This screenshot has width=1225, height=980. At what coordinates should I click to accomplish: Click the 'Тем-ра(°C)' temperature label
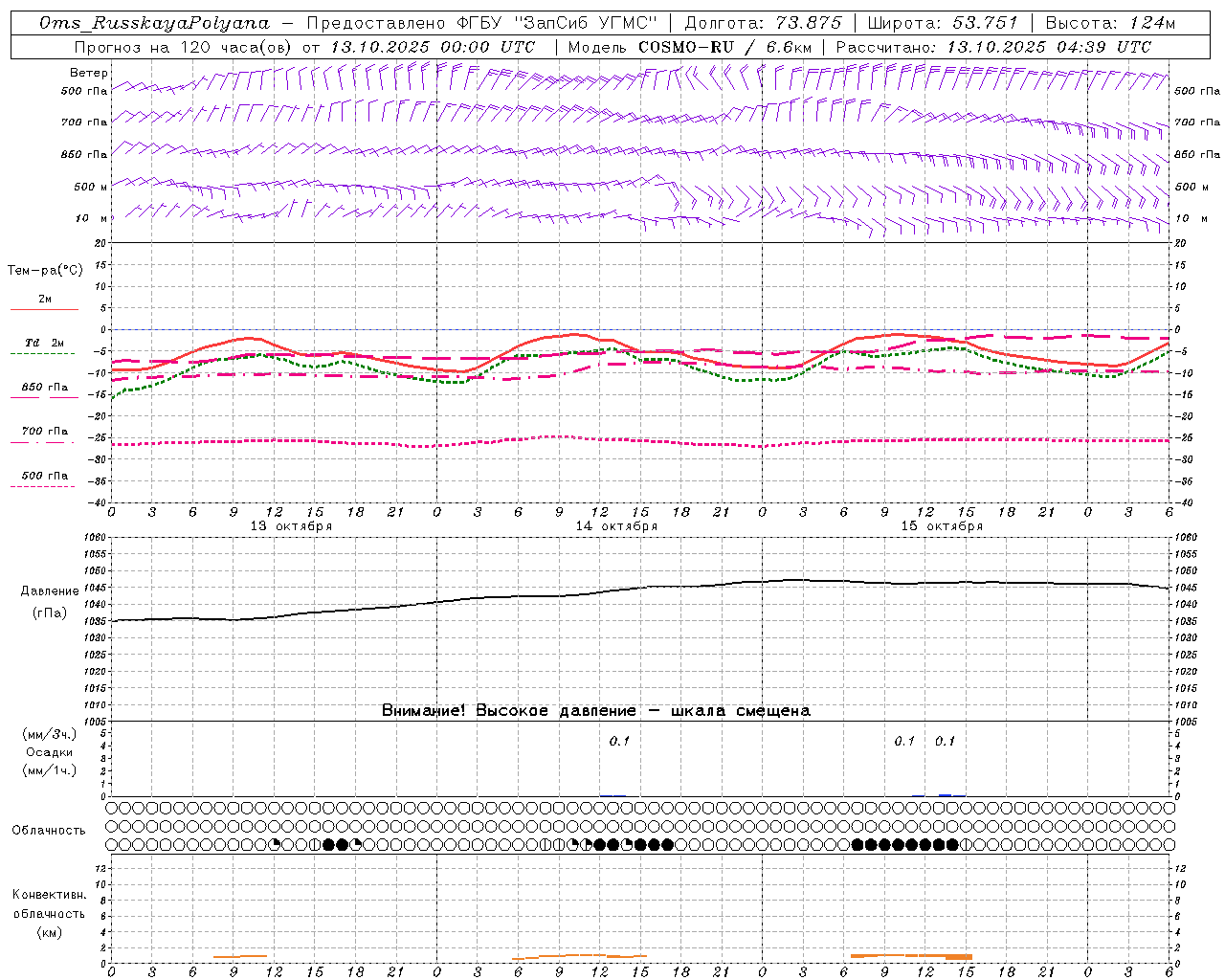[45, 270]
